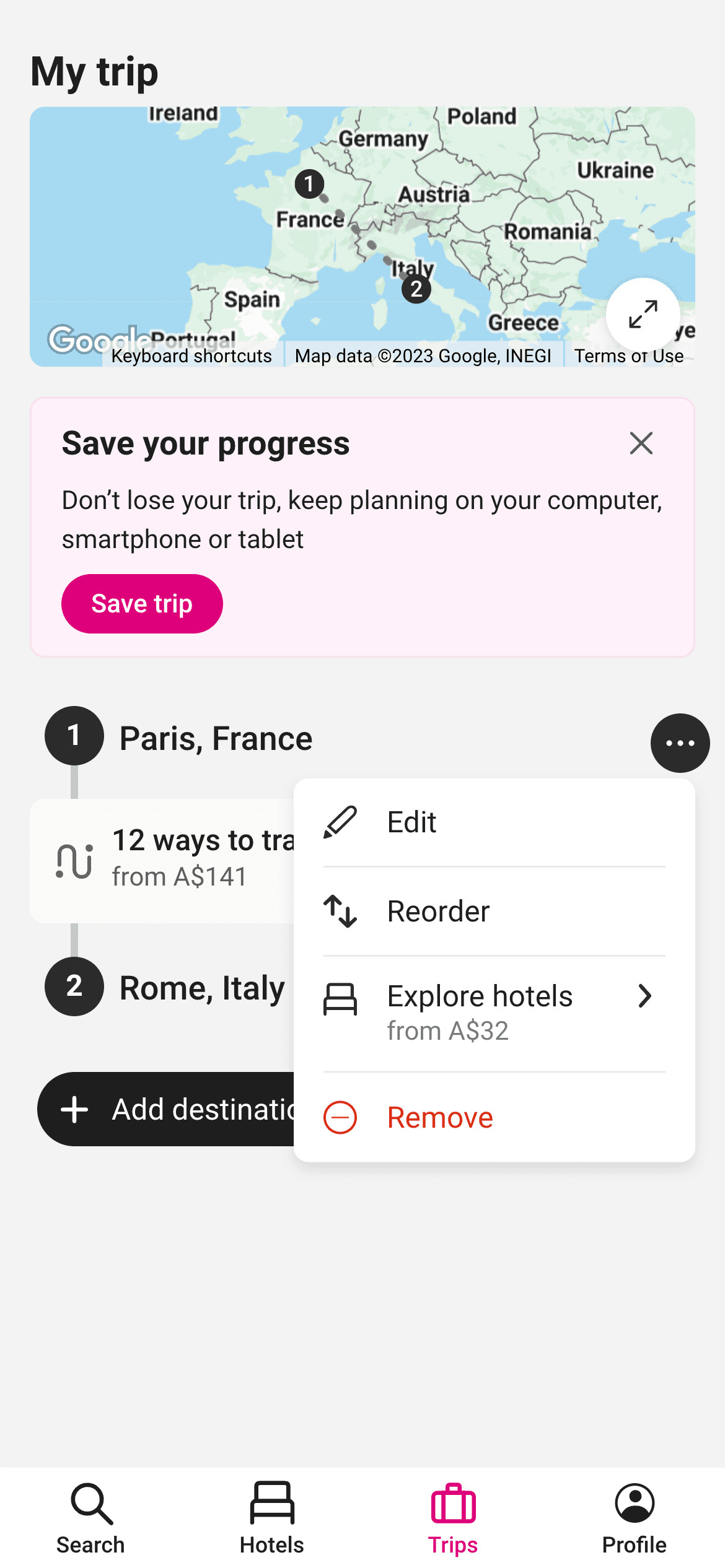The height and width of the screenshot is (1568, 725).
Task: Open the map Terms of Use link
Action: pos(629,356)
